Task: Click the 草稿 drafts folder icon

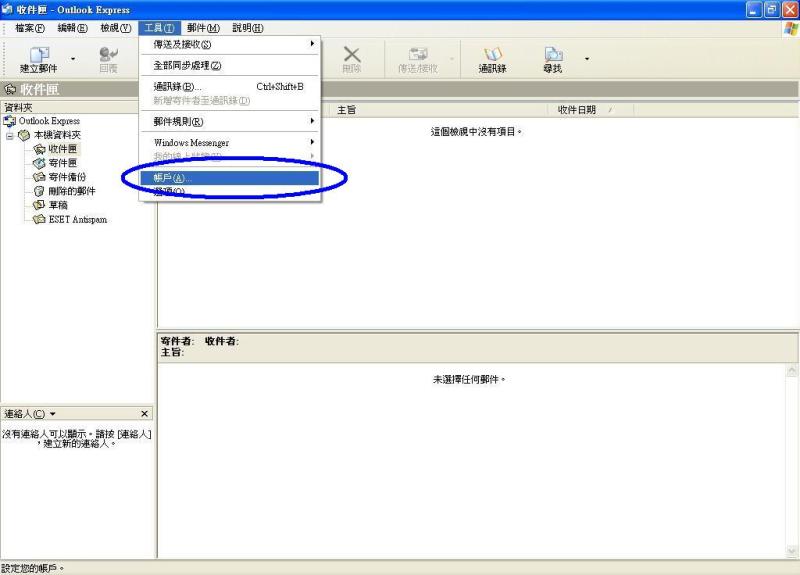Action: pos(39,205)
